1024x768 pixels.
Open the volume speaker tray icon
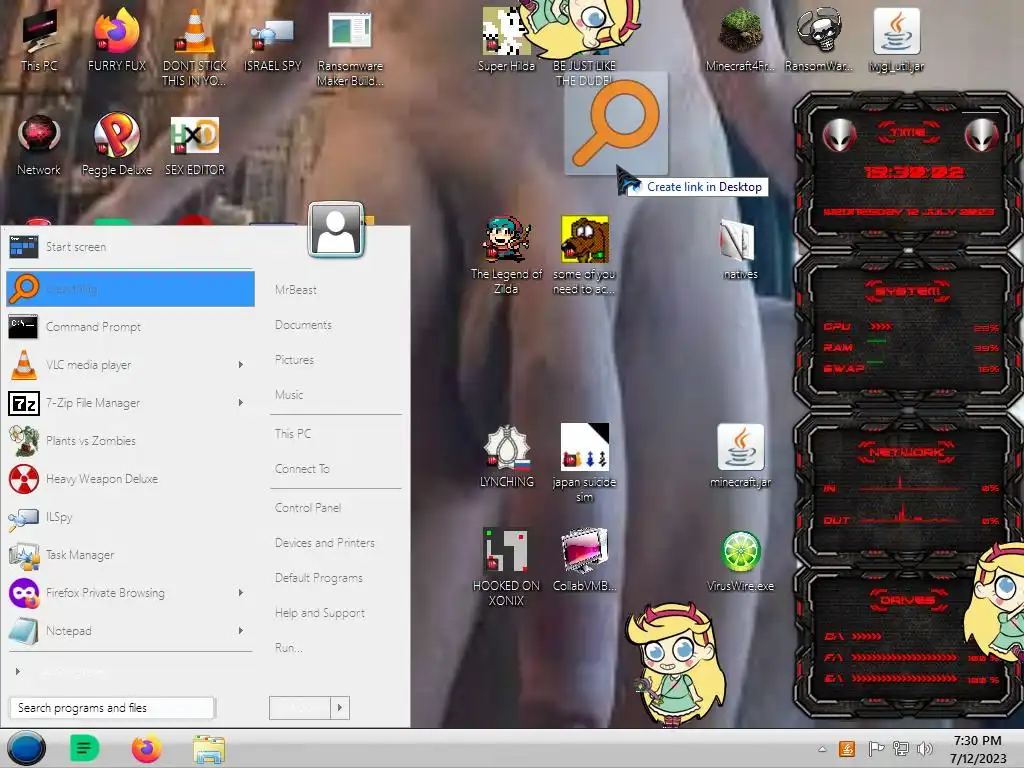click(924, 748)
